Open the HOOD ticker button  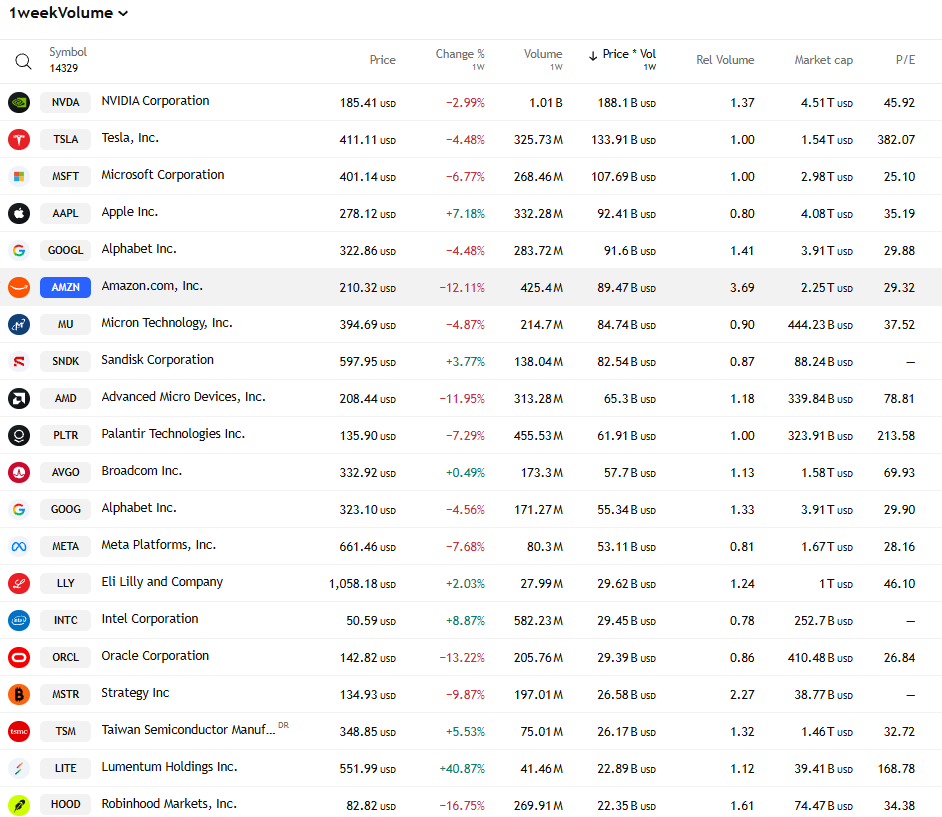(65, 805)
